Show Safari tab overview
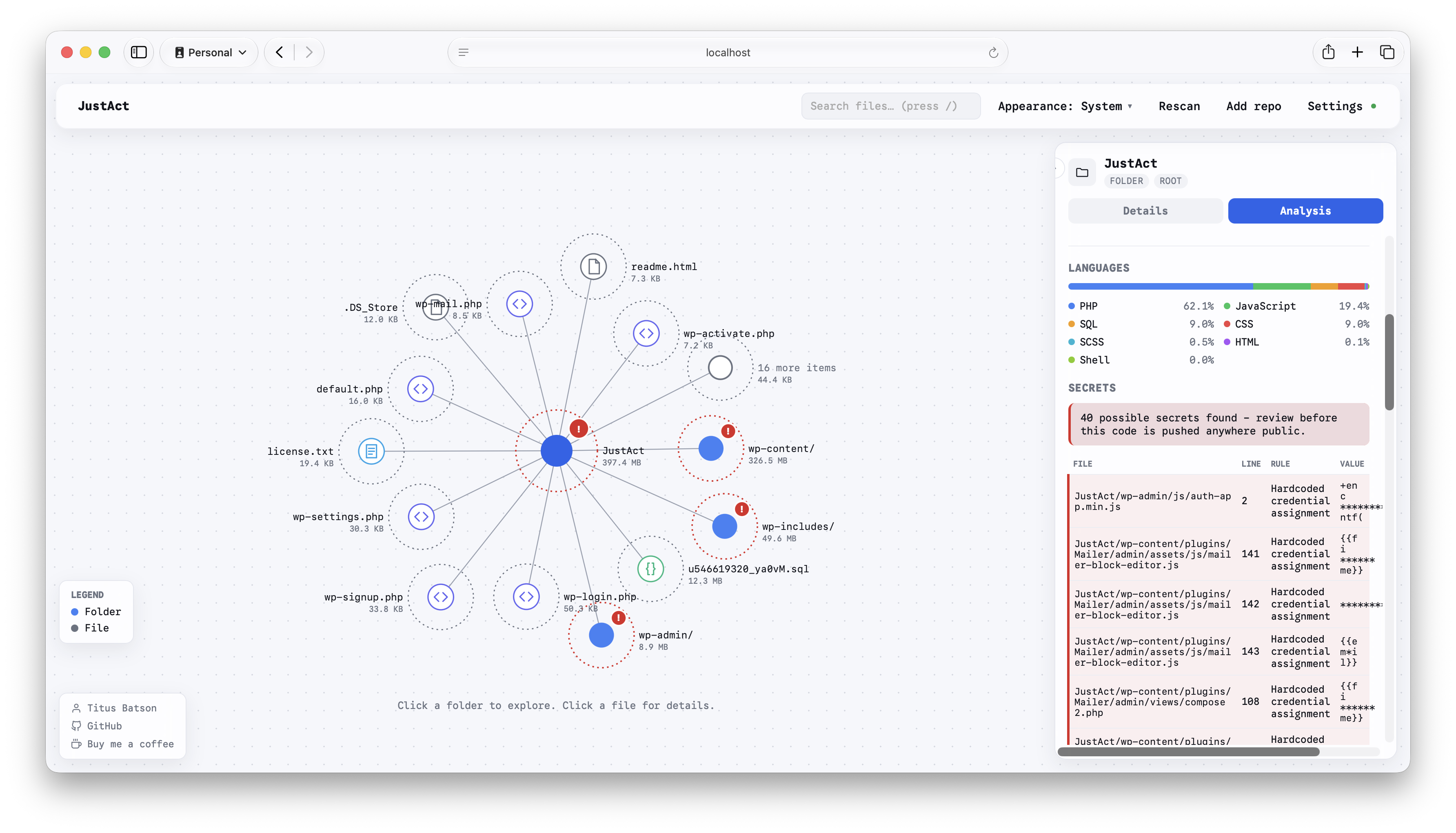Screen dimensions: 1456x833 (1387, 53)
